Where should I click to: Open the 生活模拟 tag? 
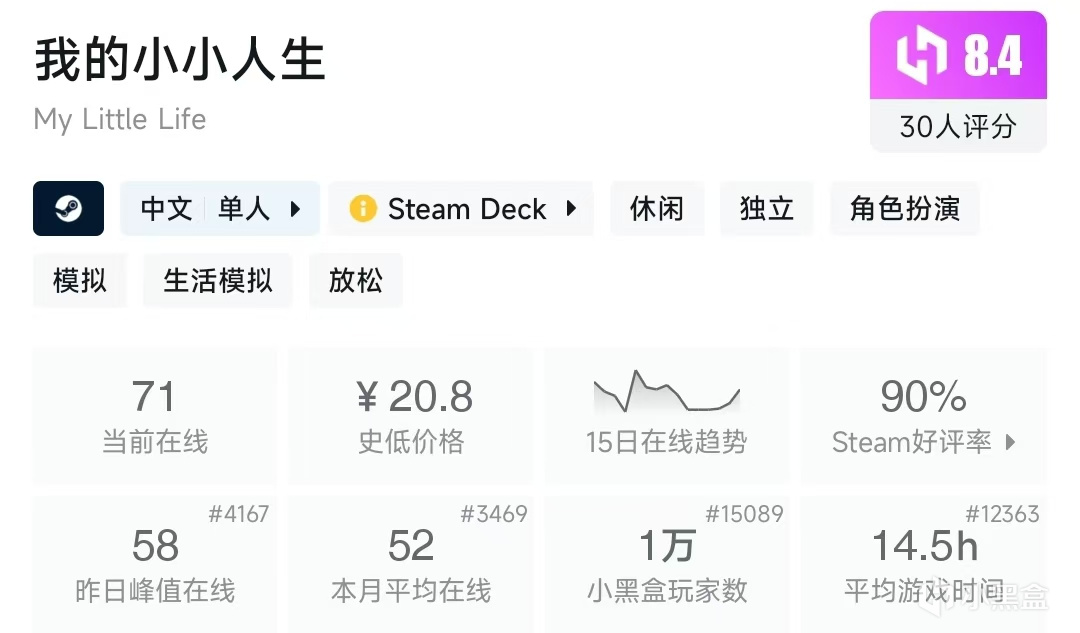coord(218,280)
